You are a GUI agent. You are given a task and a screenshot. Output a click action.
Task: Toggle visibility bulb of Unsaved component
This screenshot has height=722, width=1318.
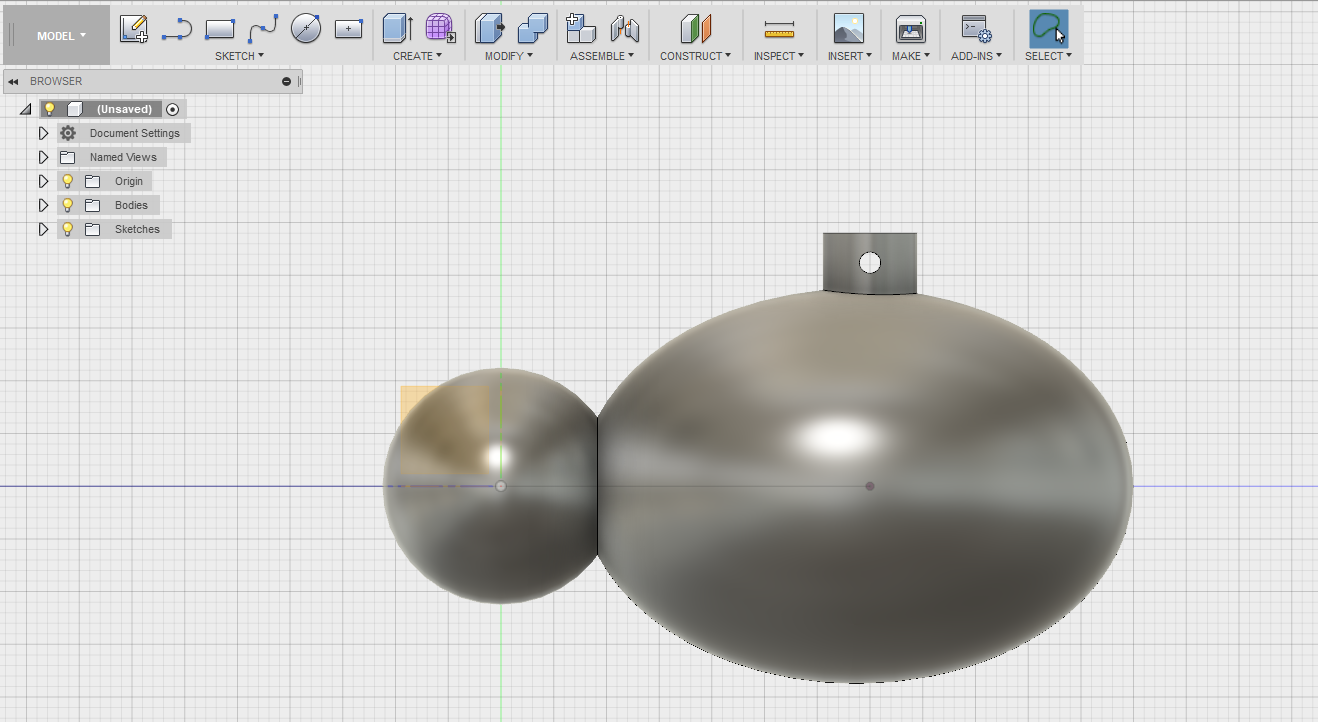pos(49,109)
